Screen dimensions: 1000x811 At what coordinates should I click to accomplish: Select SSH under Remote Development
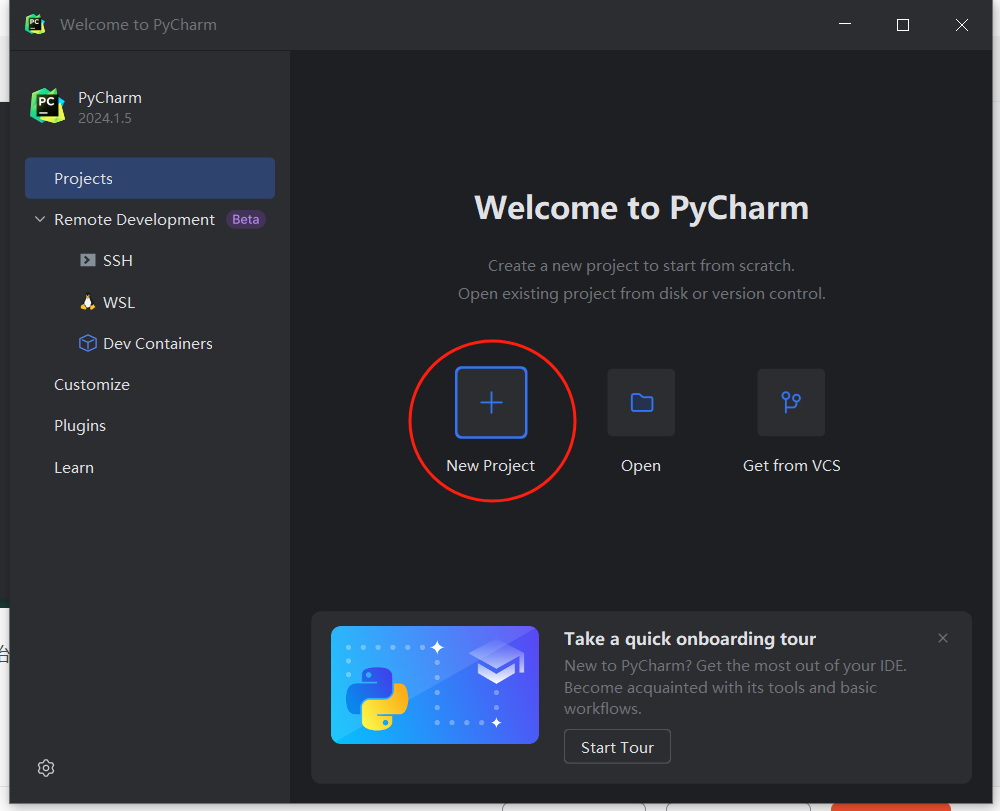pyautogui.click(x=118, y=260)
